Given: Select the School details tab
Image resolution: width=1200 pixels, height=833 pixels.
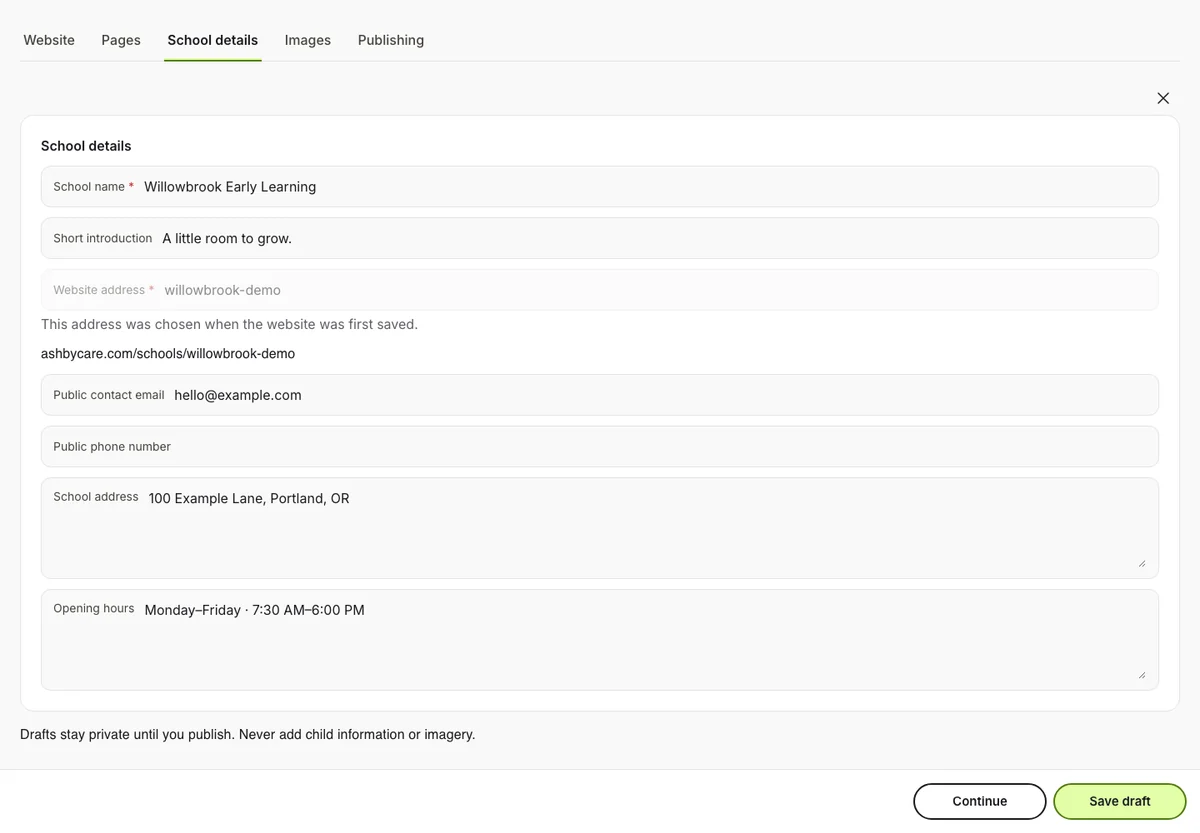Looking at the screenshot, I should click(213, 40).
